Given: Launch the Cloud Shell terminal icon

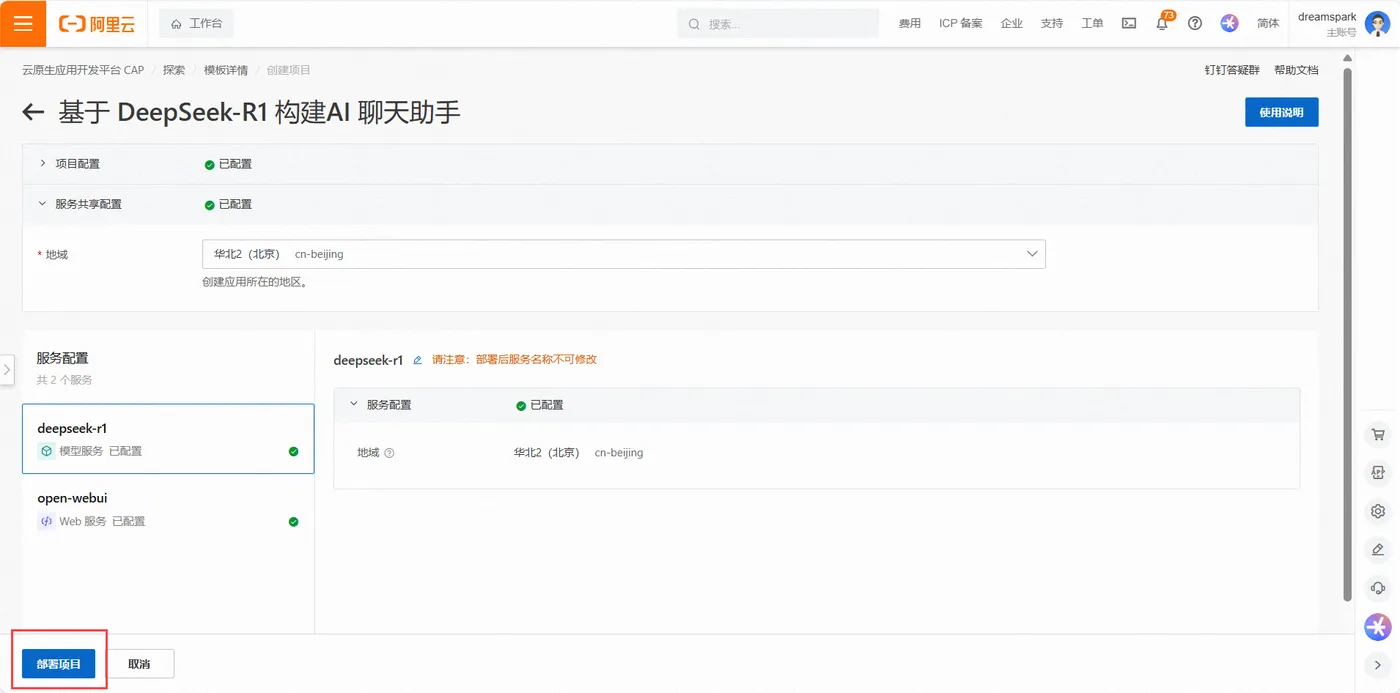Looking at the screenshot, I should coord(1129,23).
